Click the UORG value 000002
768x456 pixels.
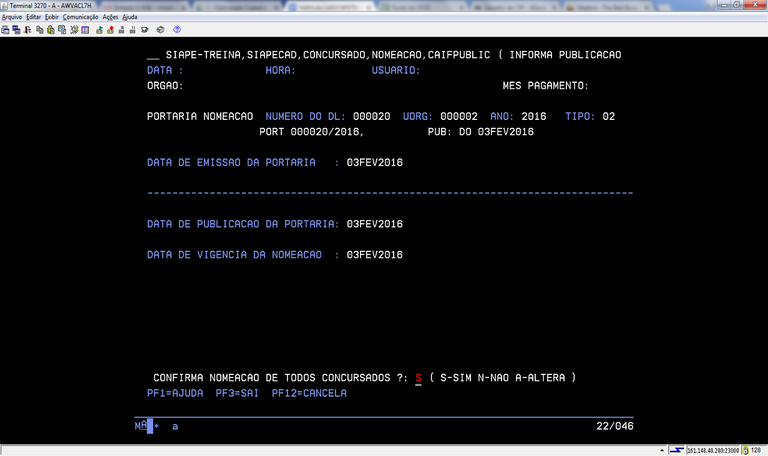point(459,117)
